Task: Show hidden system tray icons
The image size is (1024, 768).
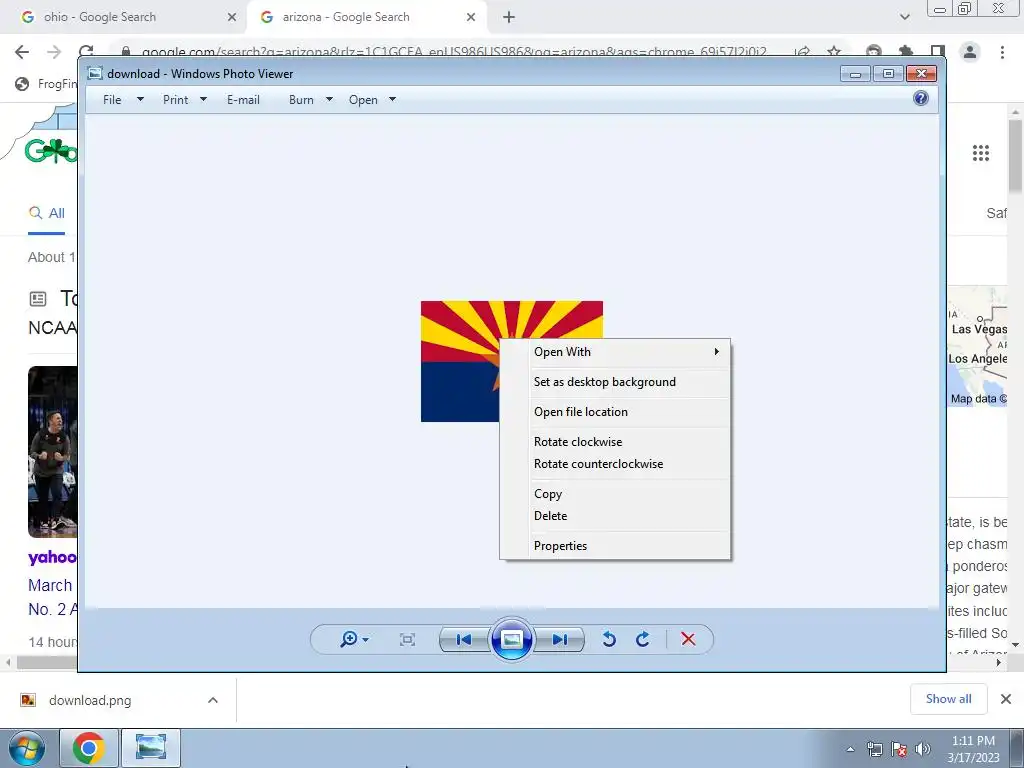Action: click(x=850, y=750)
